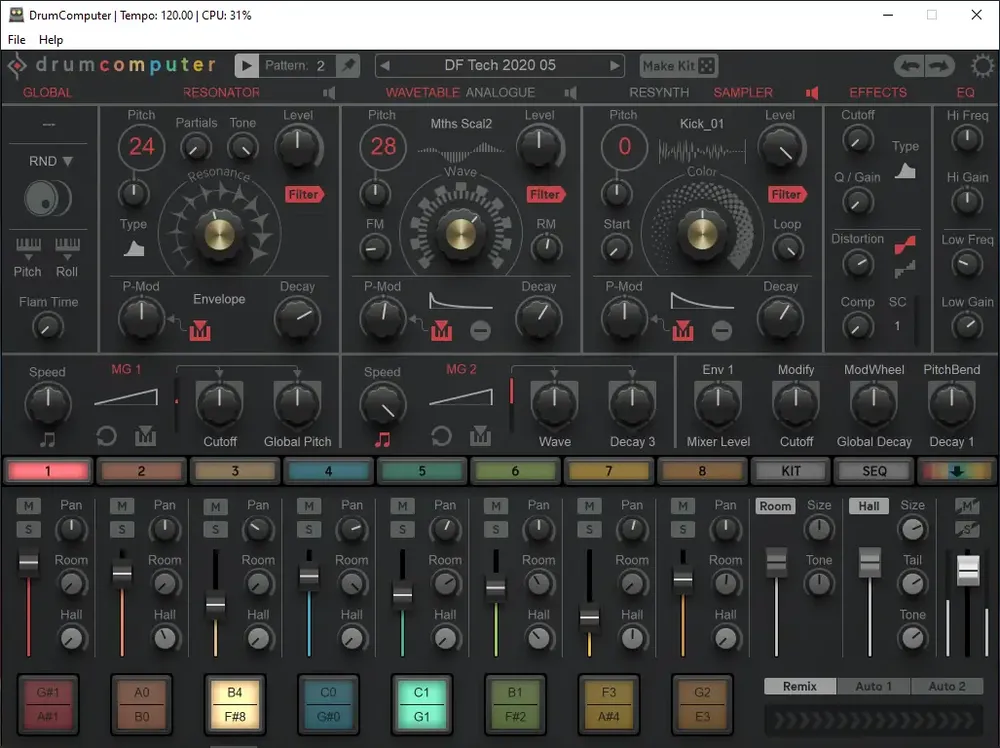Switch to the GLOBAL section tab
The width and height of the screenshot is (1000, 748).
tap(47, 92)
